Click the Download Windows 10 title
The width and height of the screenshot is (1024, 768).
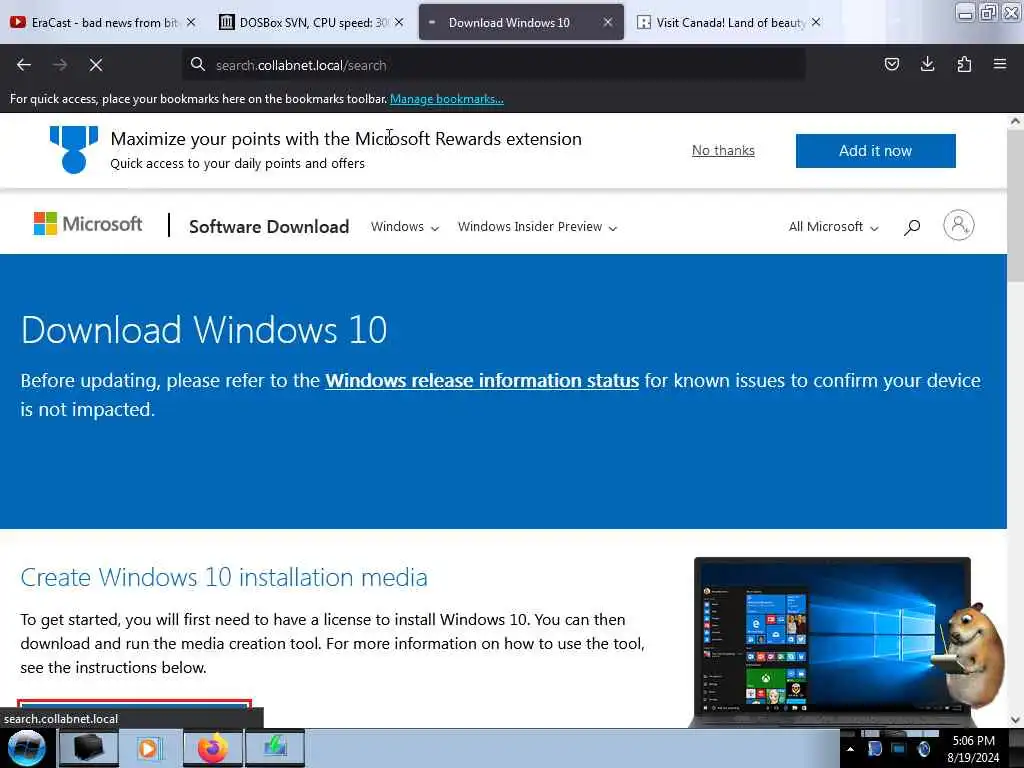click(x=204, y=329)
